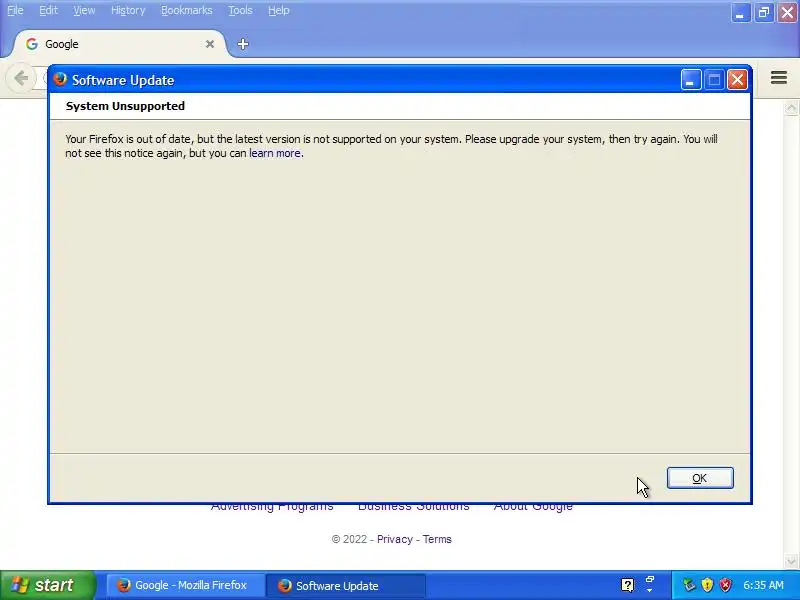Open the View menu

tap(84, 10)
